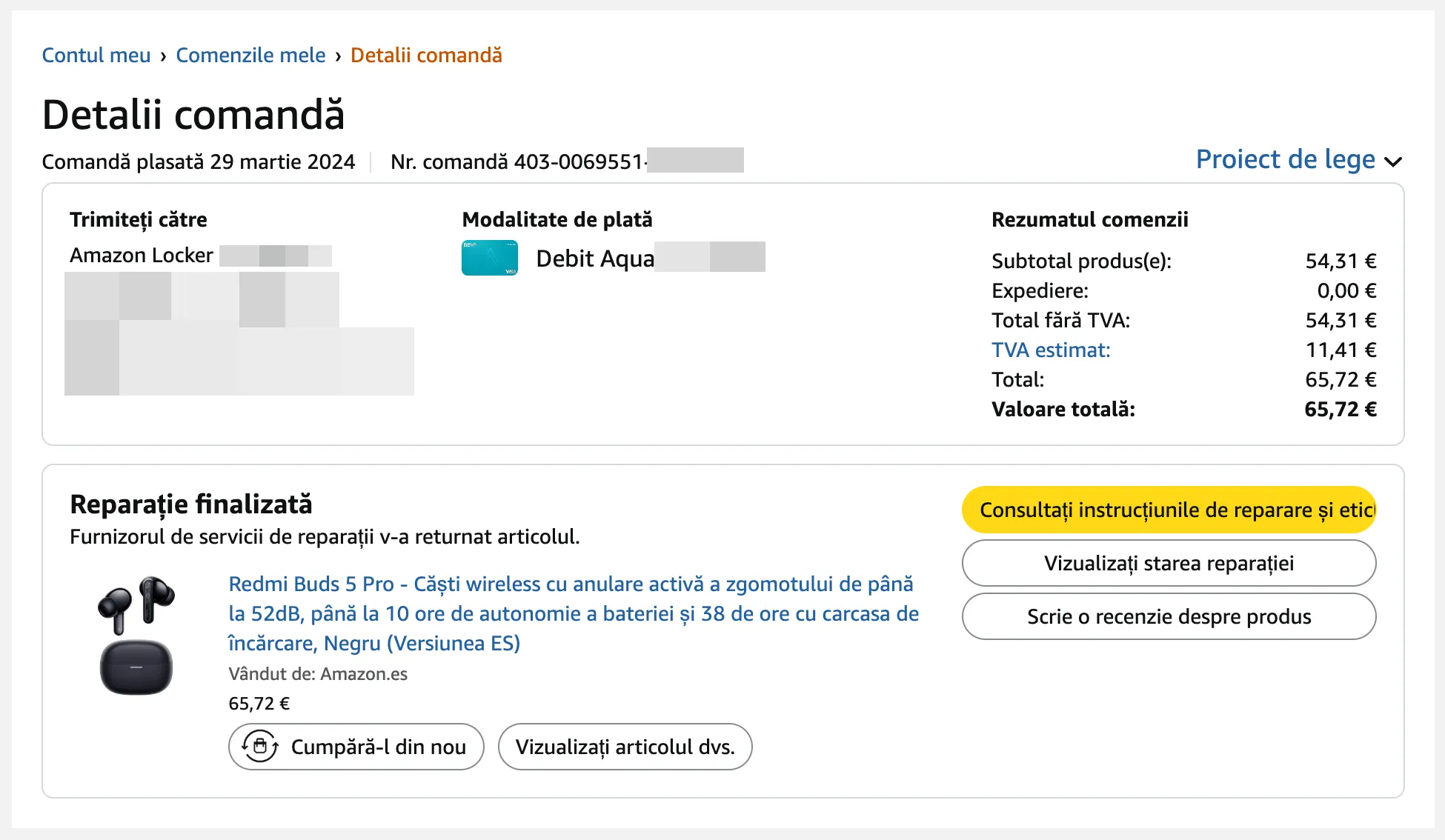
Task: Click the Amazon Locker delivery address text
Action: tap(142, 256)
